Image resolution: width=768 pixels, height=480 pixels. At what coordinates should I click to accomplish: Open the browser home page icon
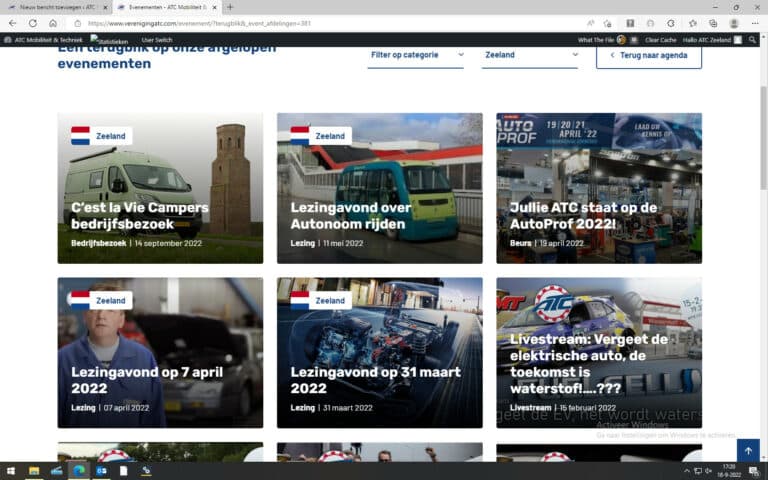(53, 23)
